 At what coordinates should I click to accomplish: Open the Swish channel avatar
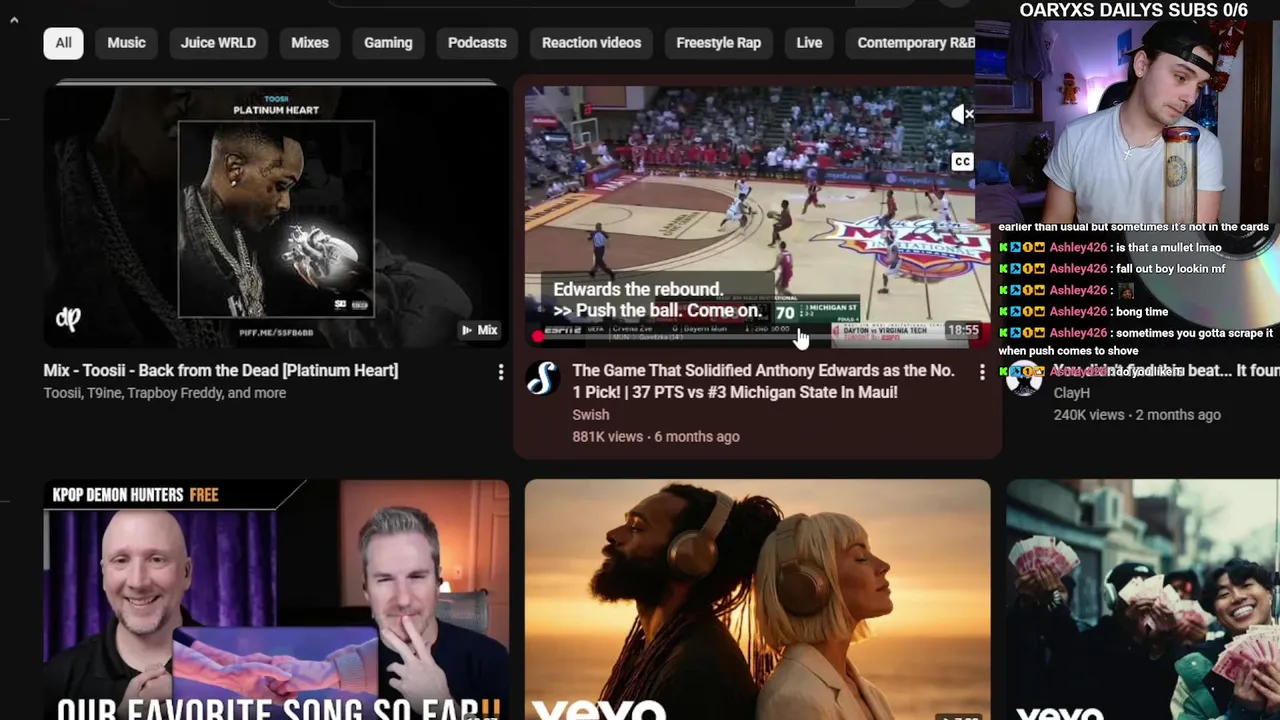pyautogui.click(x=542, y=378)
